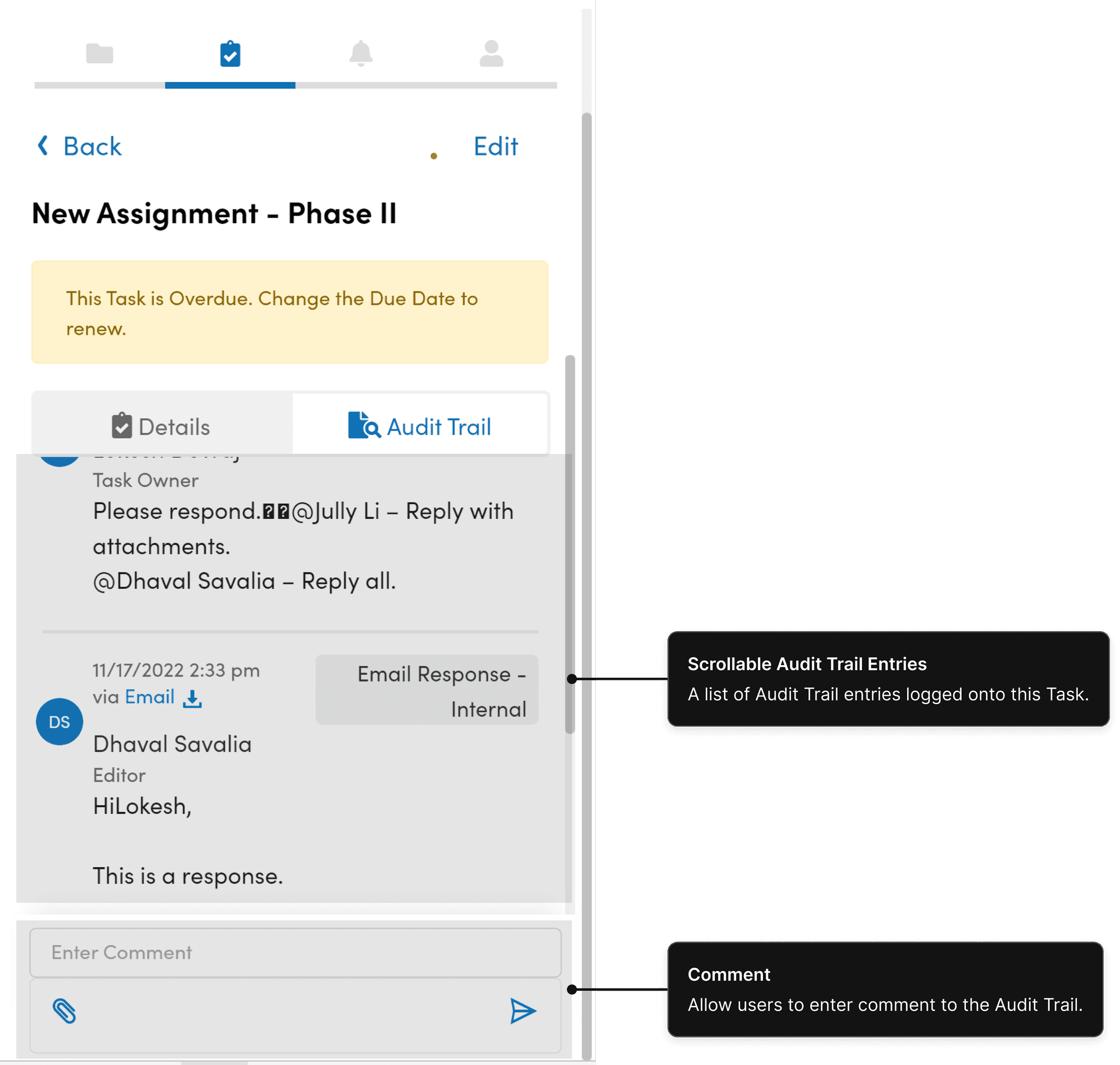Click the Email Response - Internal badge

tap(427, 690)
